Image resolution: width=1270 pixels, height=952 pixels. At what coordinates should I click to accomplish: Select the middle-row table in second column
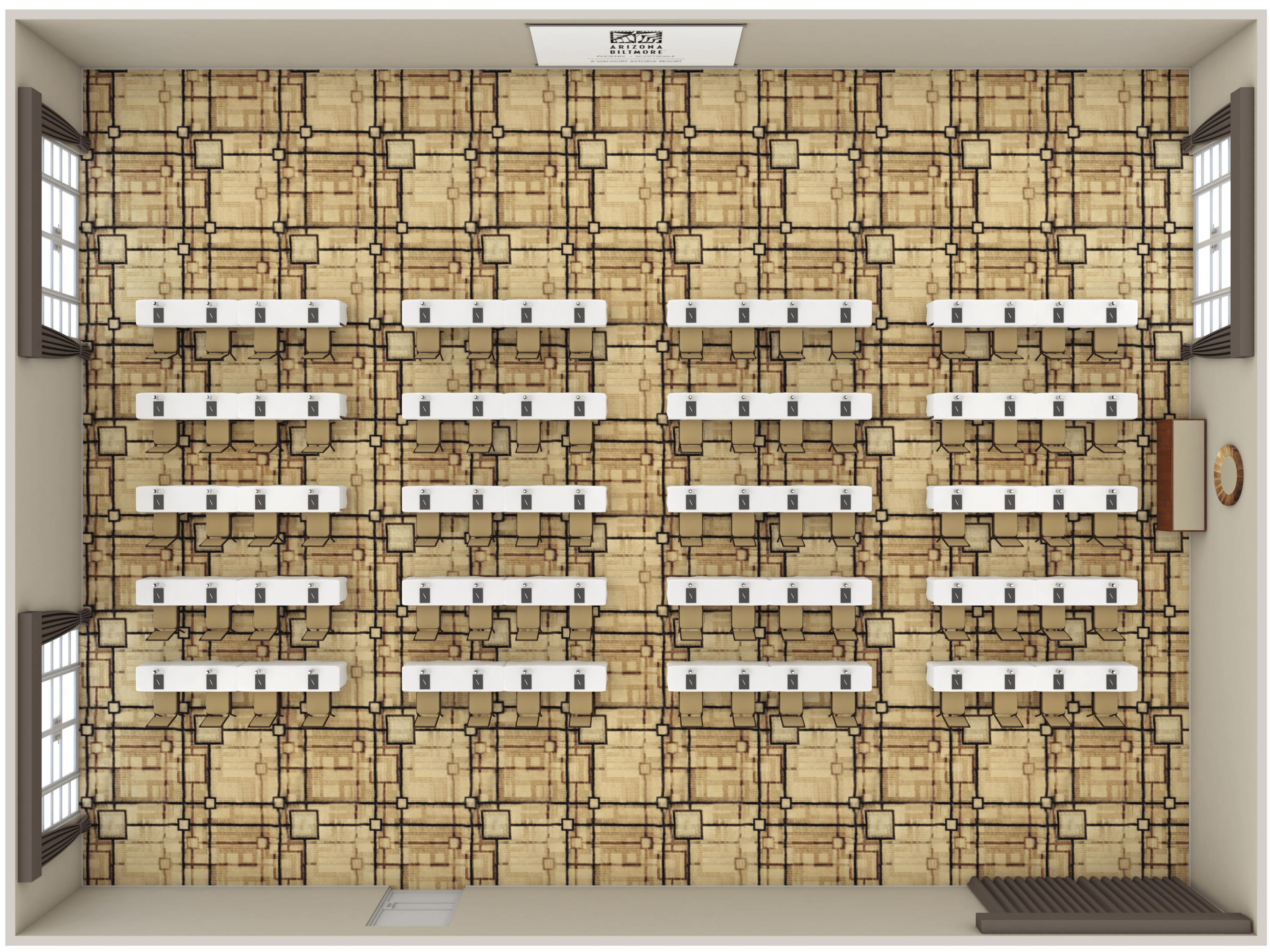click(x=504, y=499)
